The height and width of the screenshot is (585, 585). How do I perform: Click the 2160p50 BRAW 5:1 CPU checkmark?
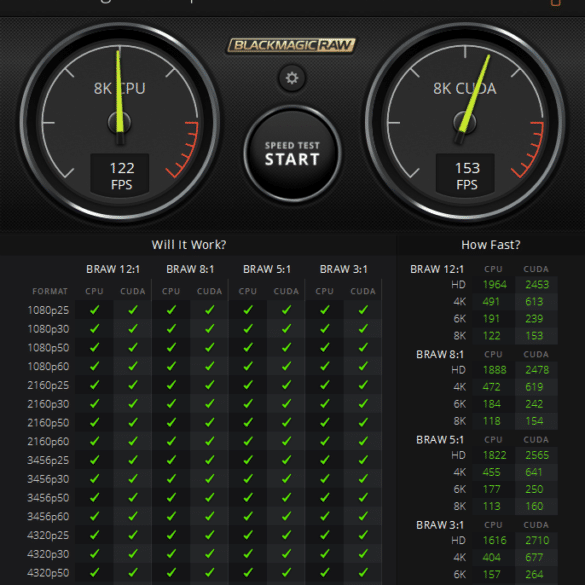pyautogui.click(x=248, y=422)
